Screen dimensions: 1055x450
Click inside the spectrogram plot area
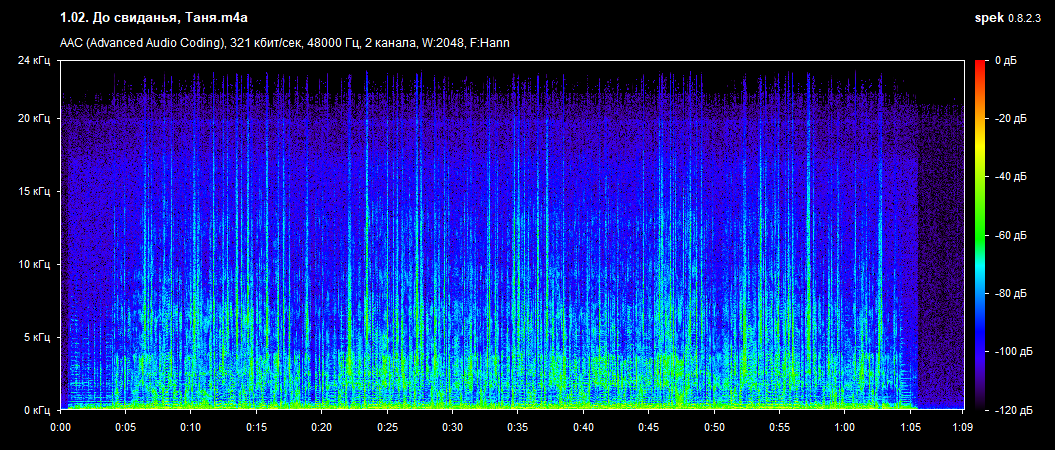(x=512, y=235)
